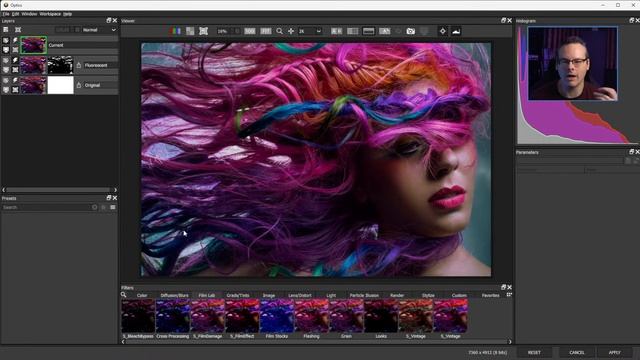Click the side-by-side compare view icon
The width and height of the screenshot is (640, 360).
(x=337, y=31)
